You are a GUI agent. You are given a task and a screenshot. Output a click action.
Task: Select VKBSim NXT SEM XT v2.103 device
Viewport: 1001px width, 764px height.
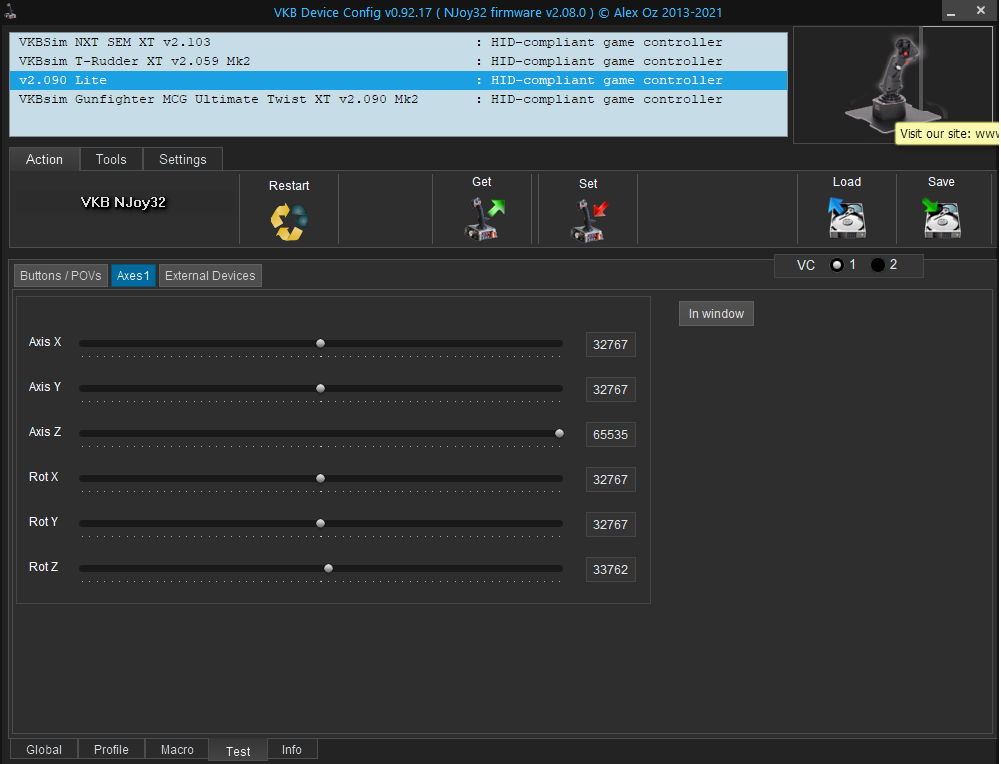click(x=398, y=42)
